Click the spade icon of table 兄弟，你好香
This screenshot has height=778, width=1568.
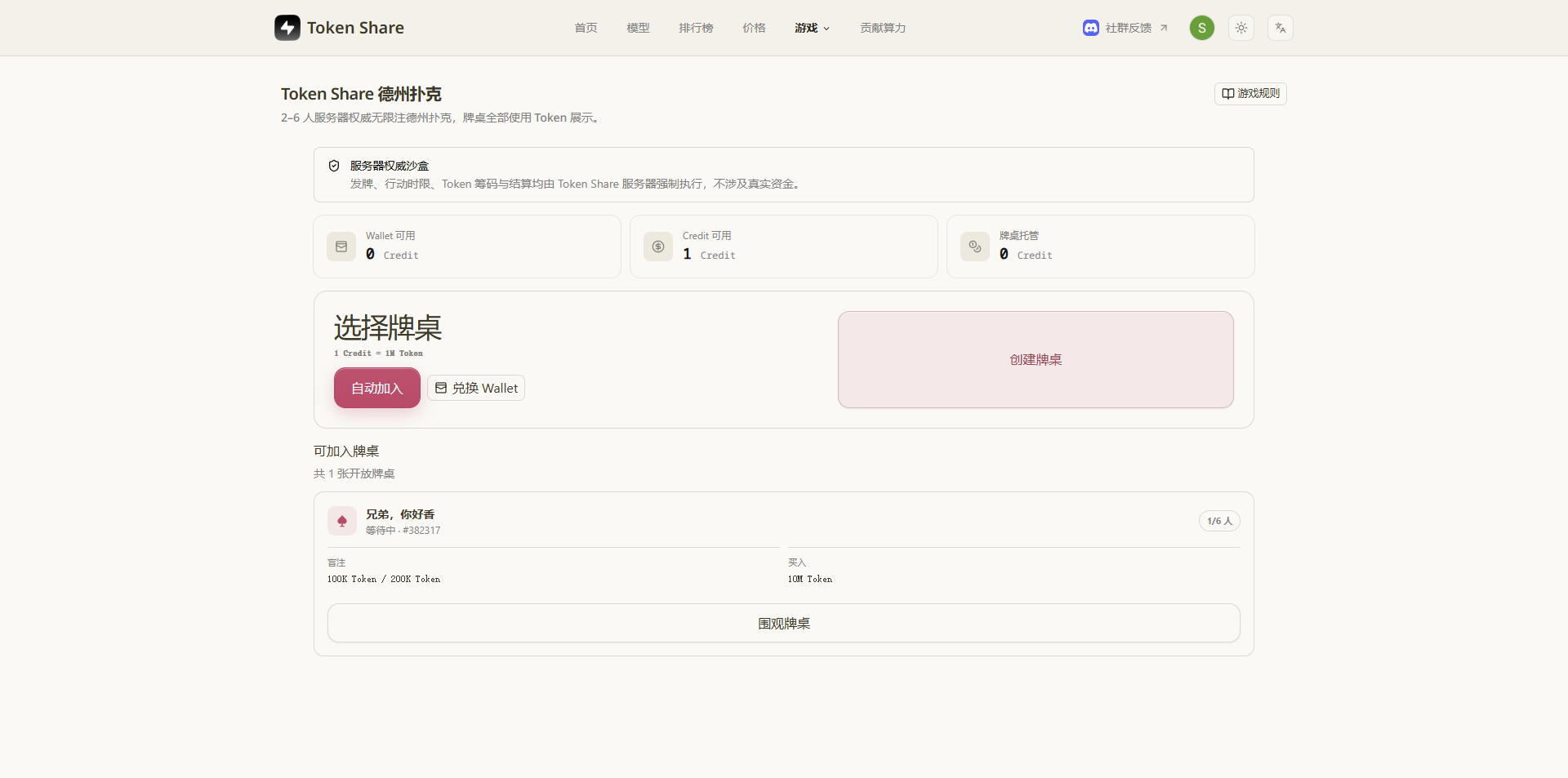[342, 521]
